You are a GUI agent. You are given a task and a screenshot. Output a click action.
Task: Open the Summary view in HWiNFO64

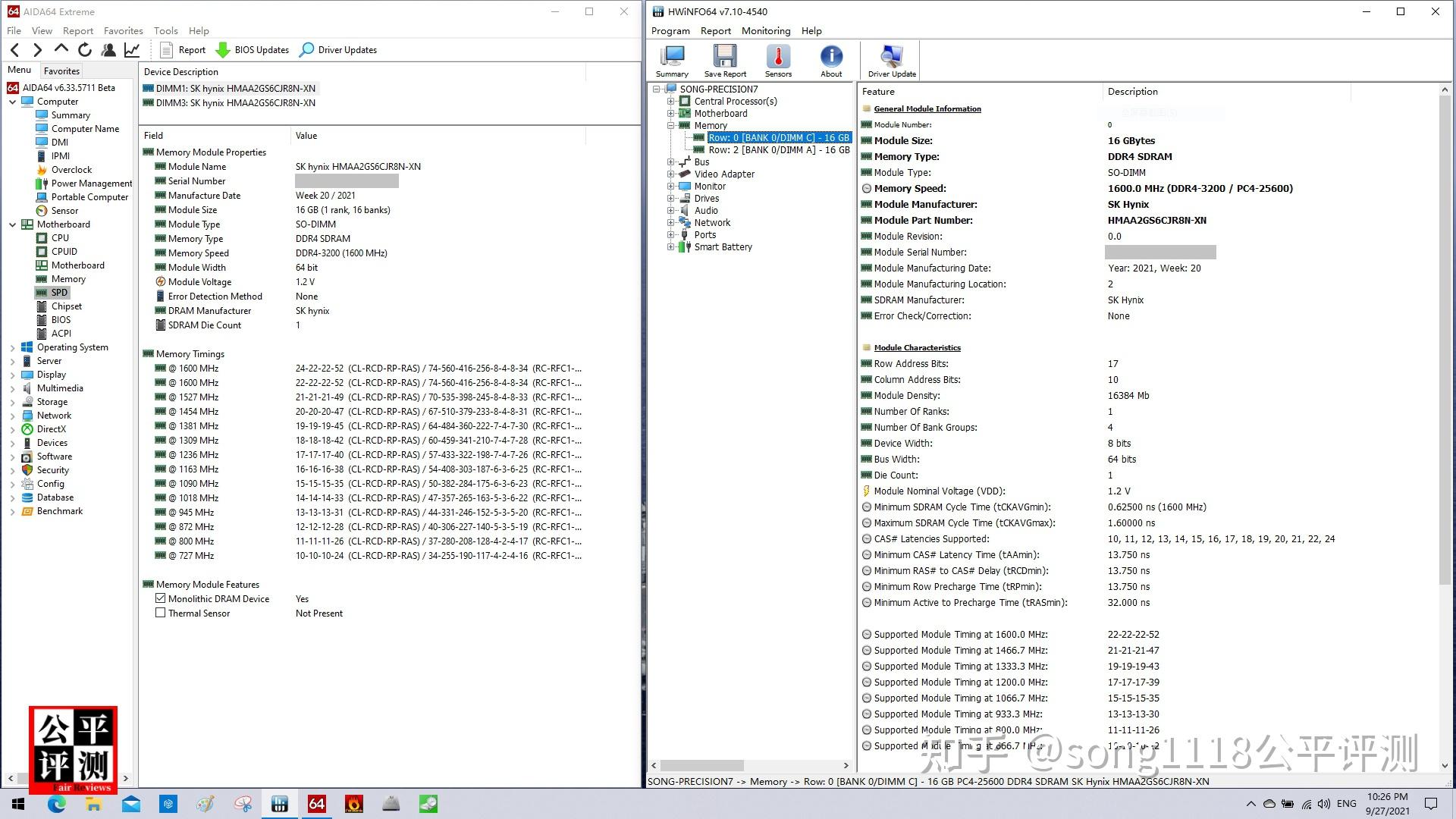pyautogui.click(x=670, y=59)
